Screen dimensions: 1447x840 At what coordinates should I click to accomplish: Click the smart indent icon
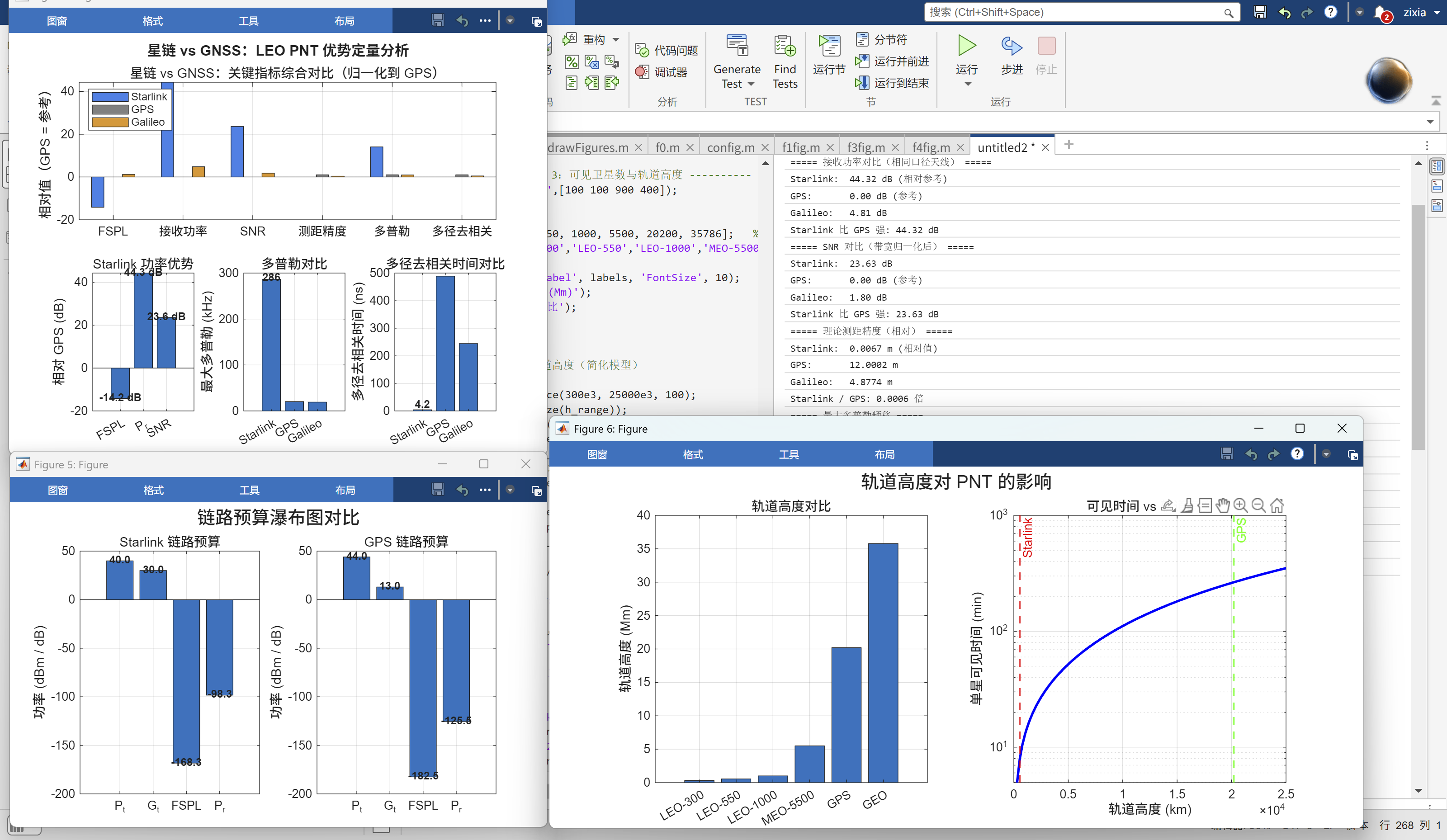(571, 83)
